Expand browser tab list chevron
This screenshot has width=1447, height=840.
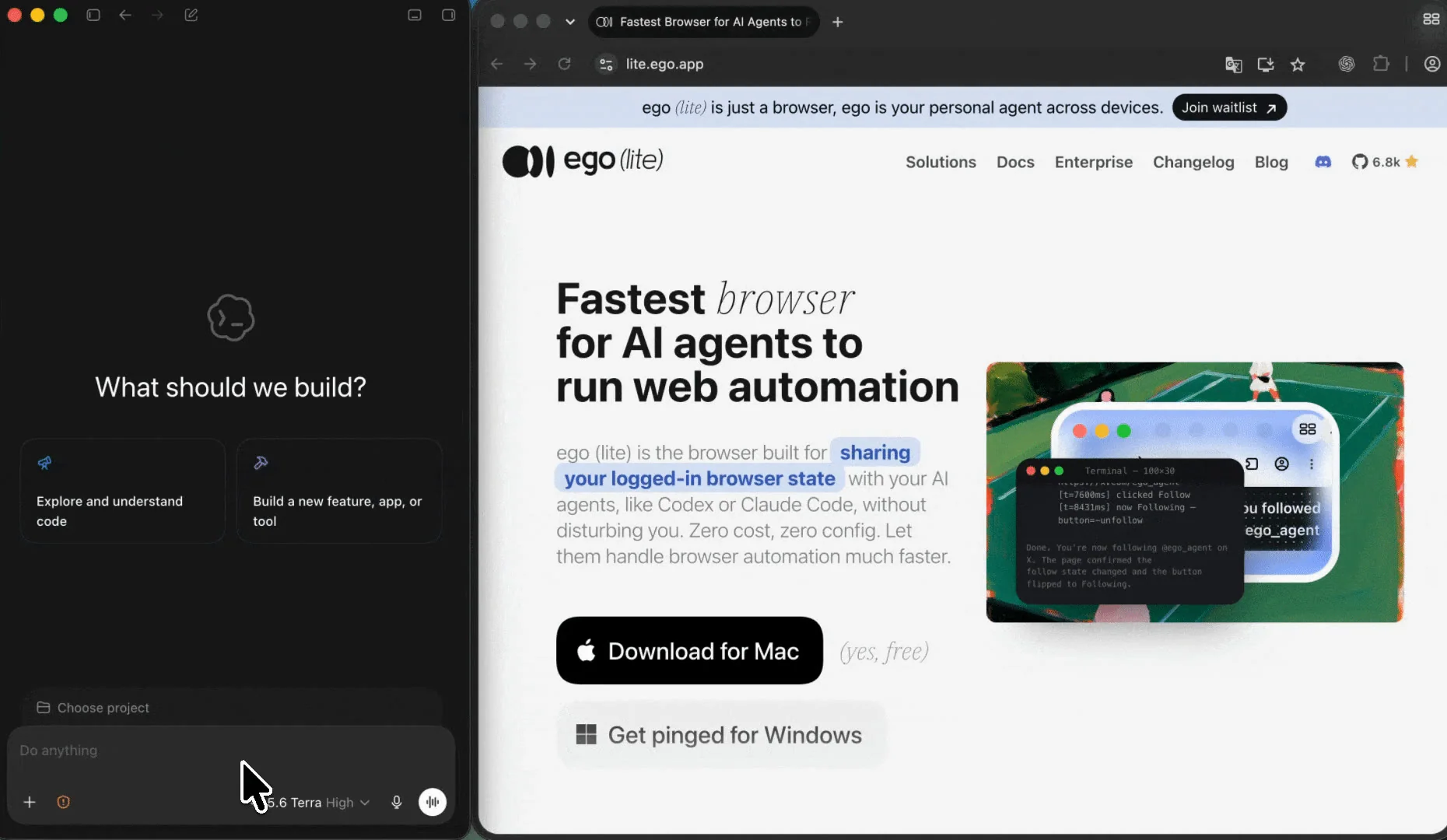[570, 22]
